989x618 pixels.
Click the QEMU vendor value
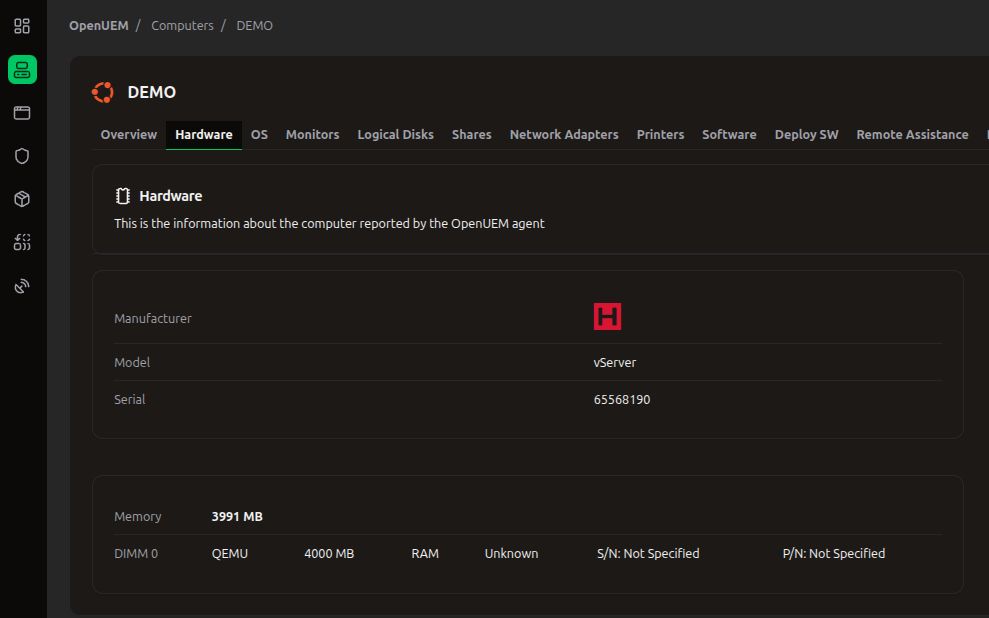pos(230,554)
